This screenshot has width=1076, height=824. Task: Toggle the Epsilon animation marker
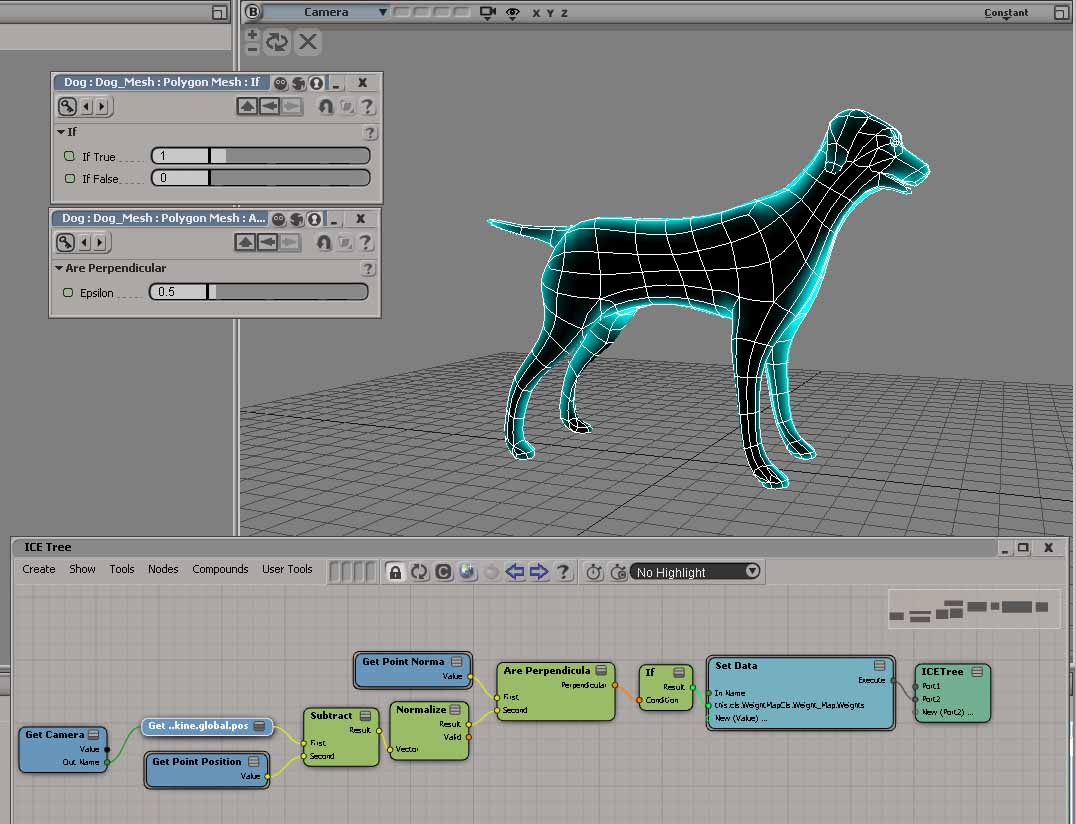68,293
